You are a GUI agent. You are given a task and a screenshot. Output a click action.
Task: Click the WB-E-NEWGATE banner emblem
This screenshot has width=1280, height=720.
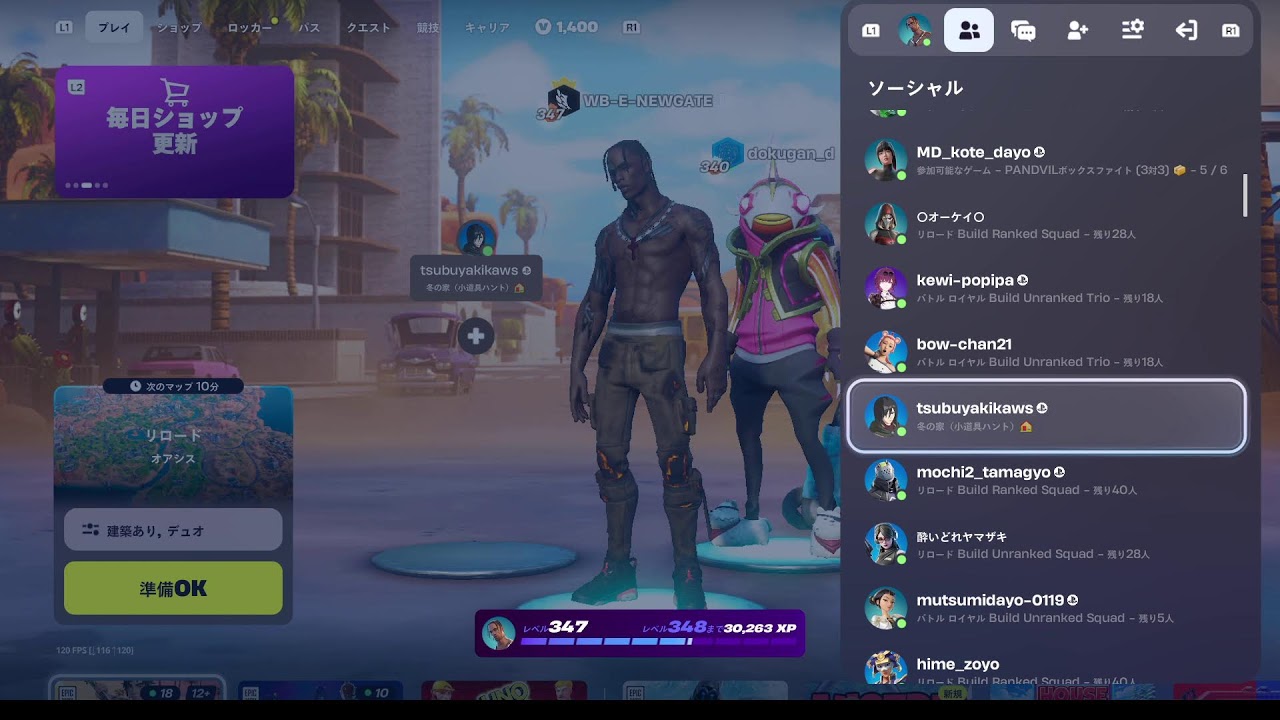(563, 101)
